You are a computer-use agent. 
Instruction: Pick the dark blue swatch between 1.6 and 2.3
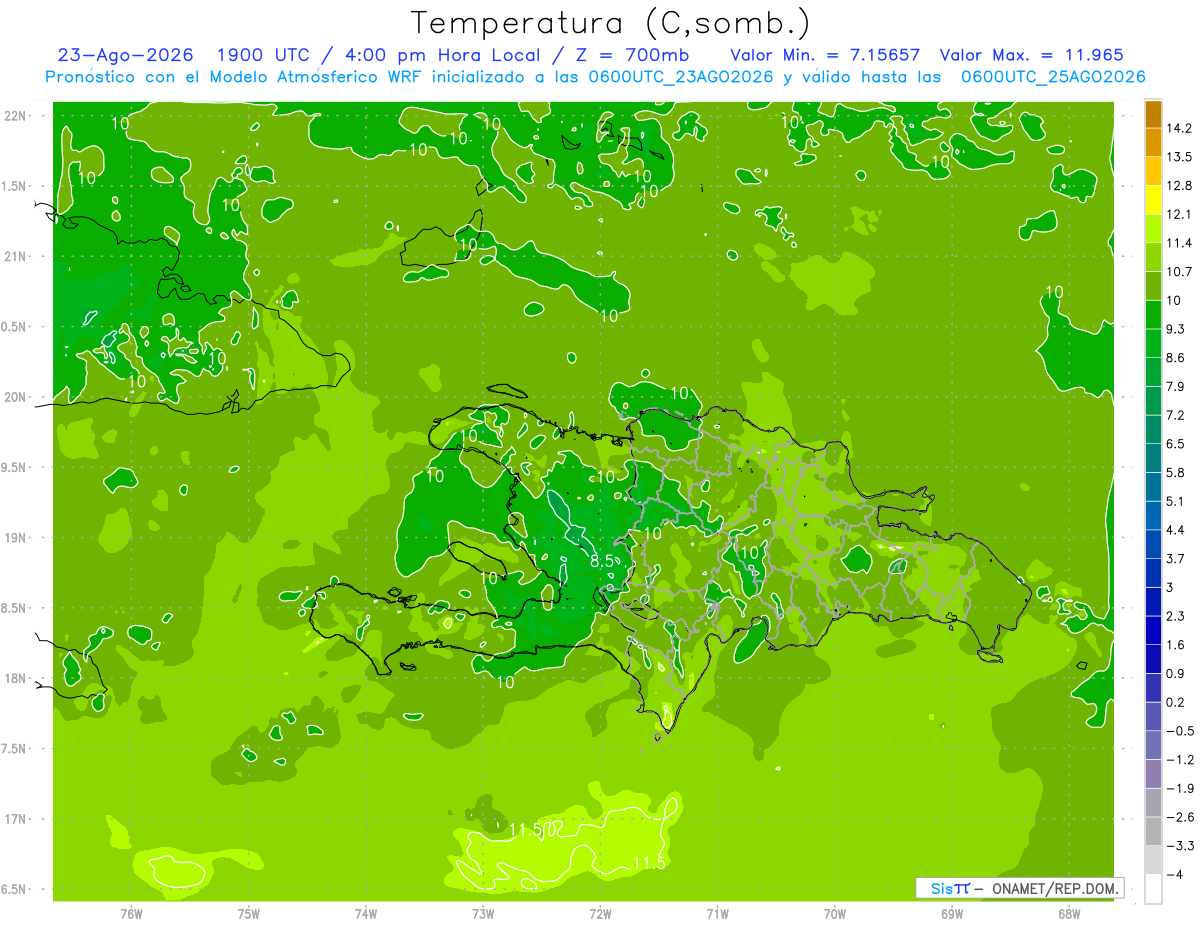(1153, 630)
